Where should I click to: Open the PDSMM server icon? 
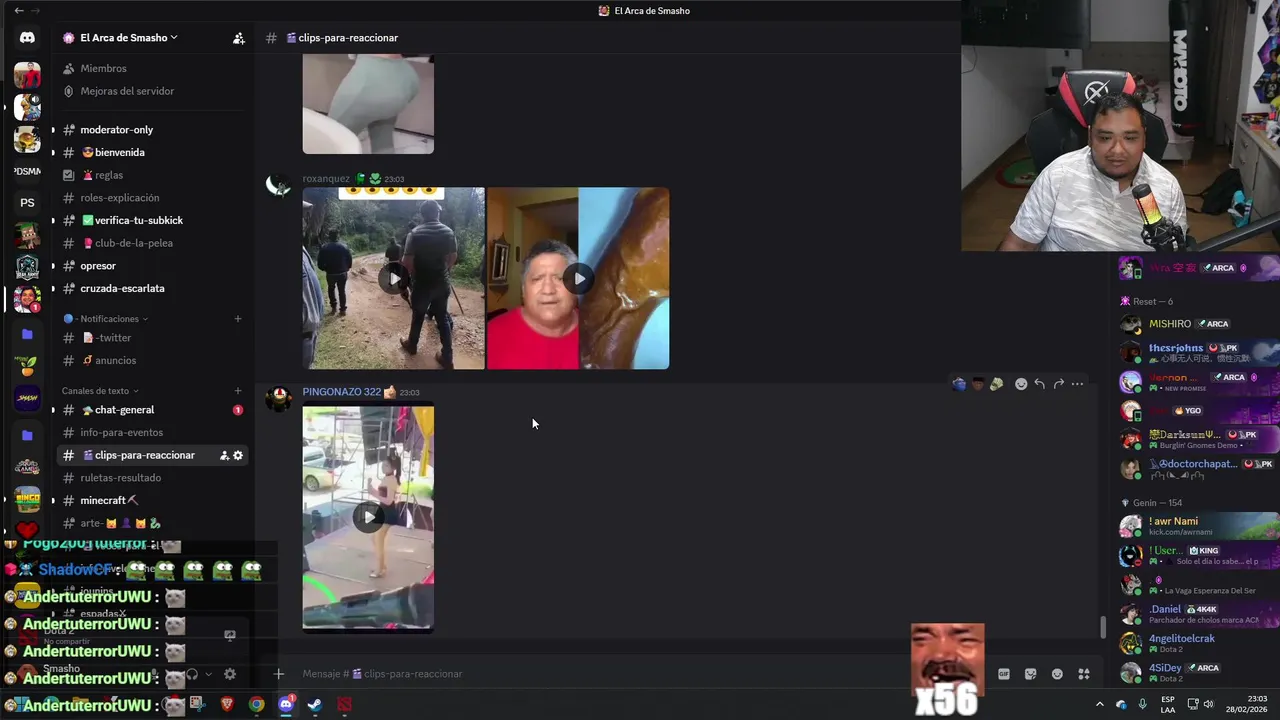pyautogui.click(x=27, y=171)
